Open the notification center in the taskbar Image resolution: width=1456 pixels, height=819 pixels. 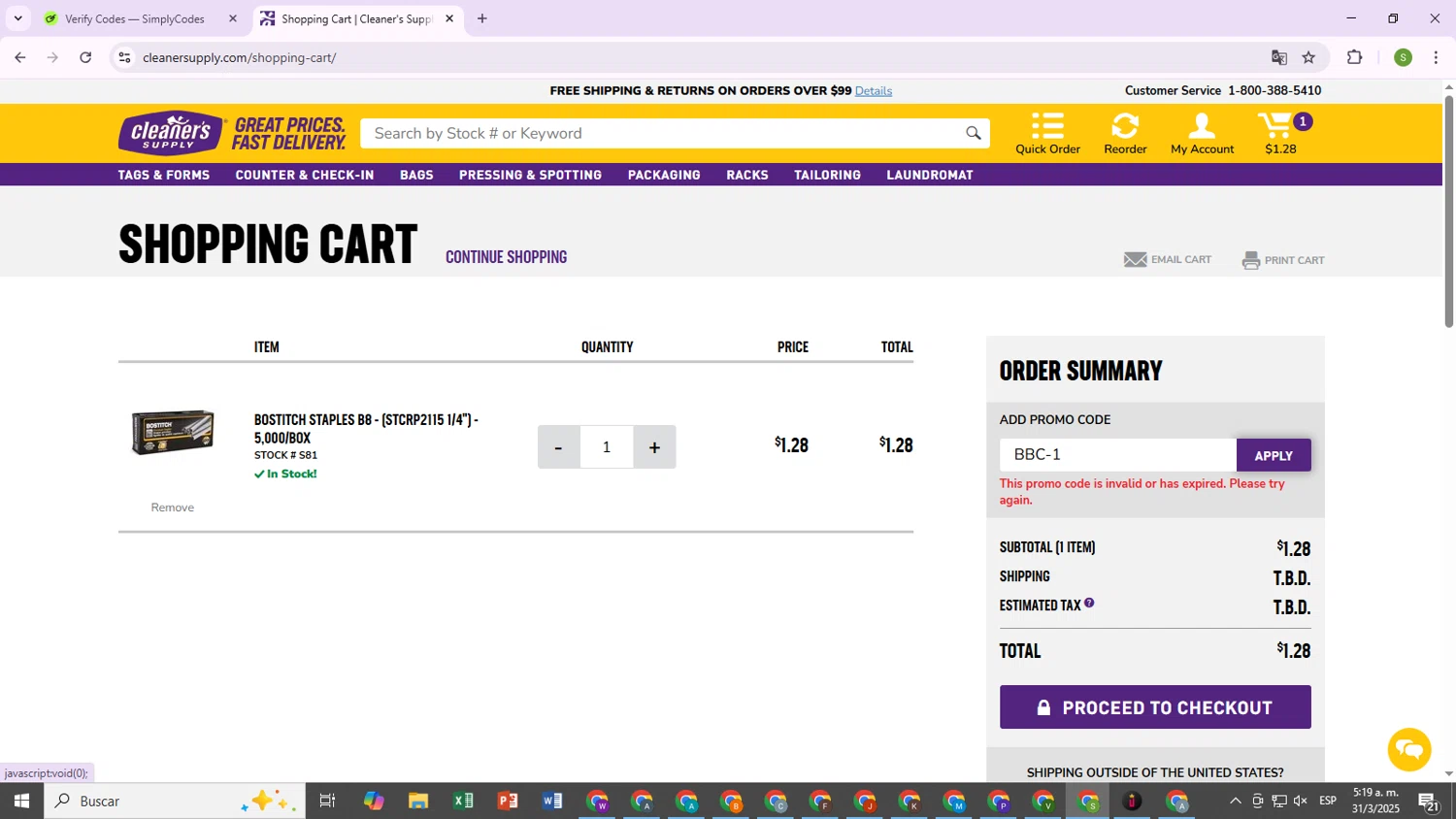pyautogui.click(x=1429, y=801)
